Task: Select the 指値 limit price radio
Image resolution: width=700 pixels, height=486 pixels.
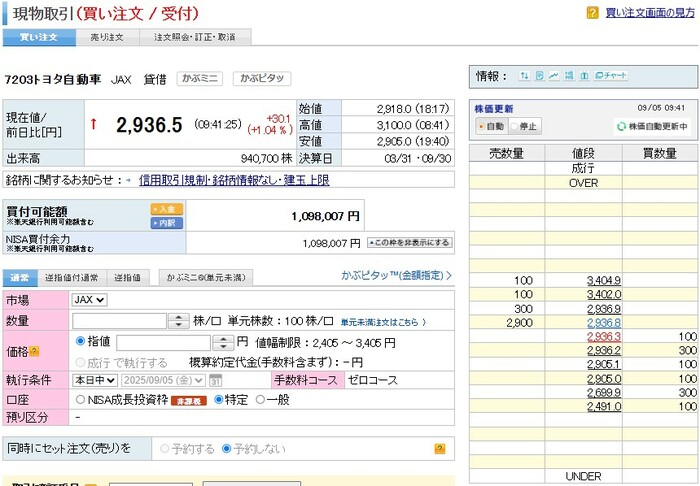Action: point(80,341)
